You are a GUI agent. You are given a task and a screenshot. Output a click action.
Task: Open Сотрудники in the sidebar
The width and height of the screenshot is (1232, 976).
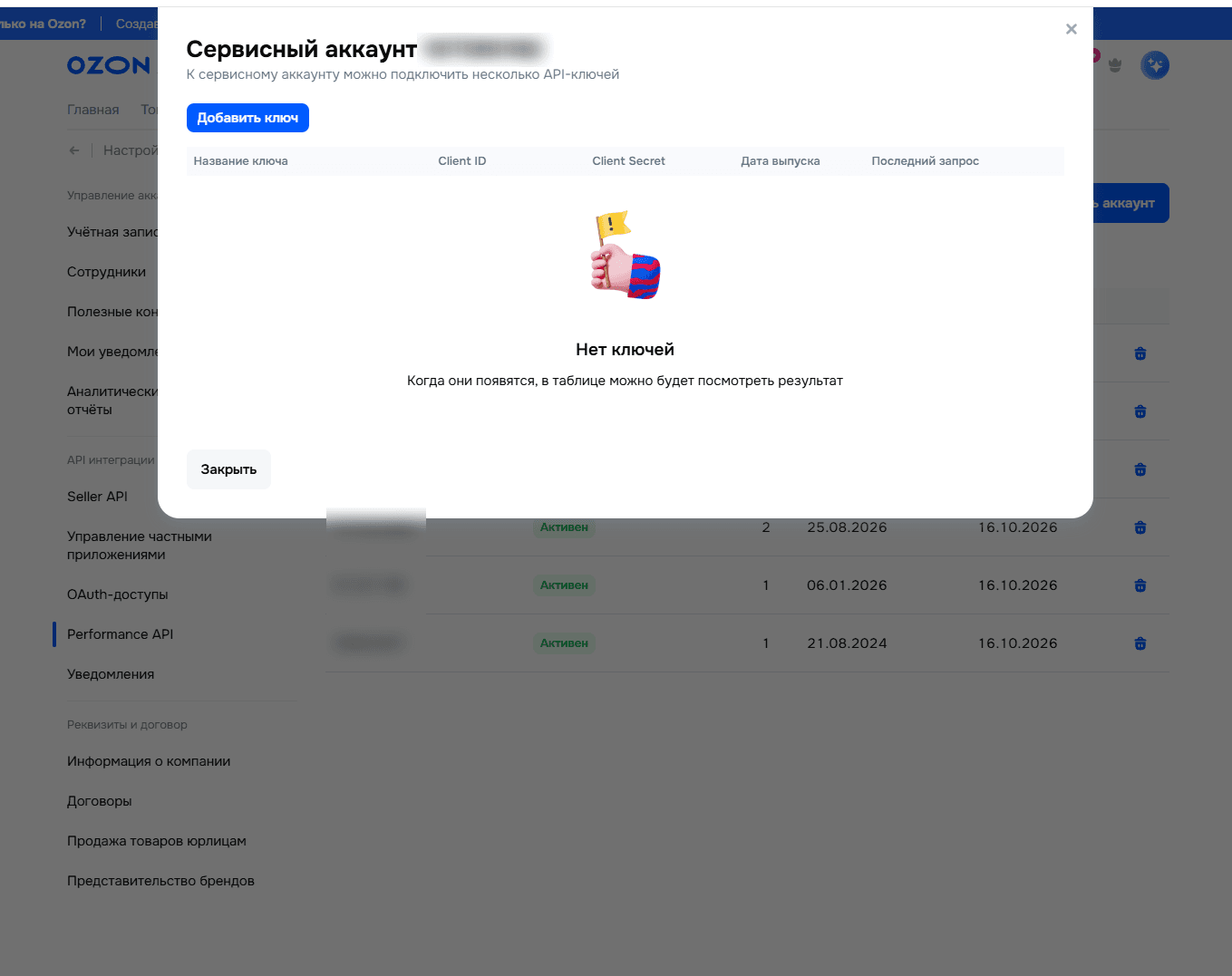click(106, 272)
